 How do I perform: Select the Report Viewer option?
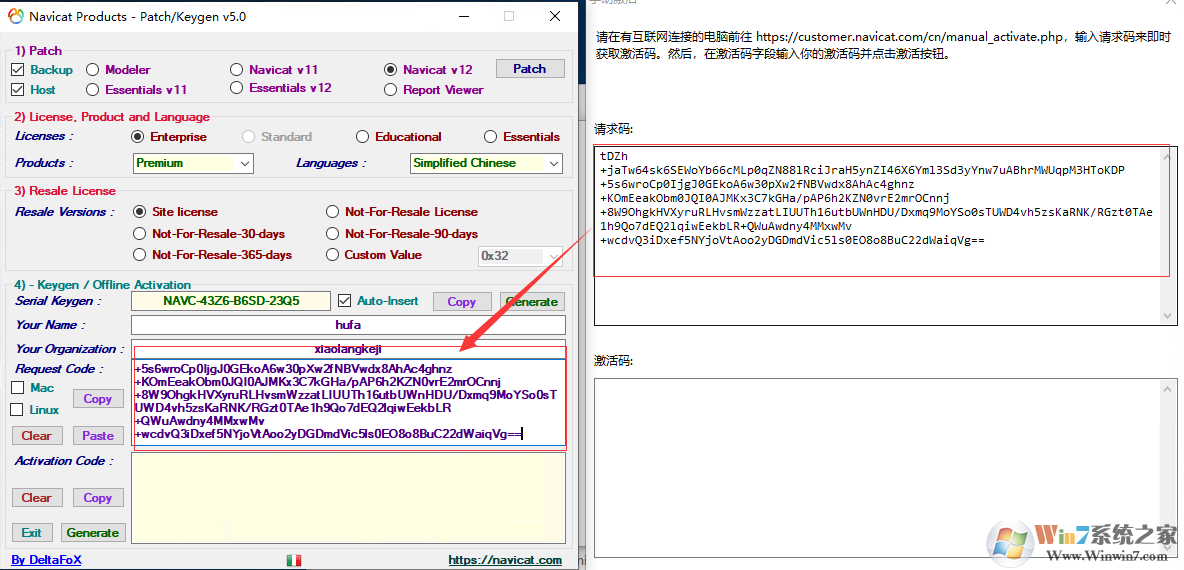(x=390, y=89)
